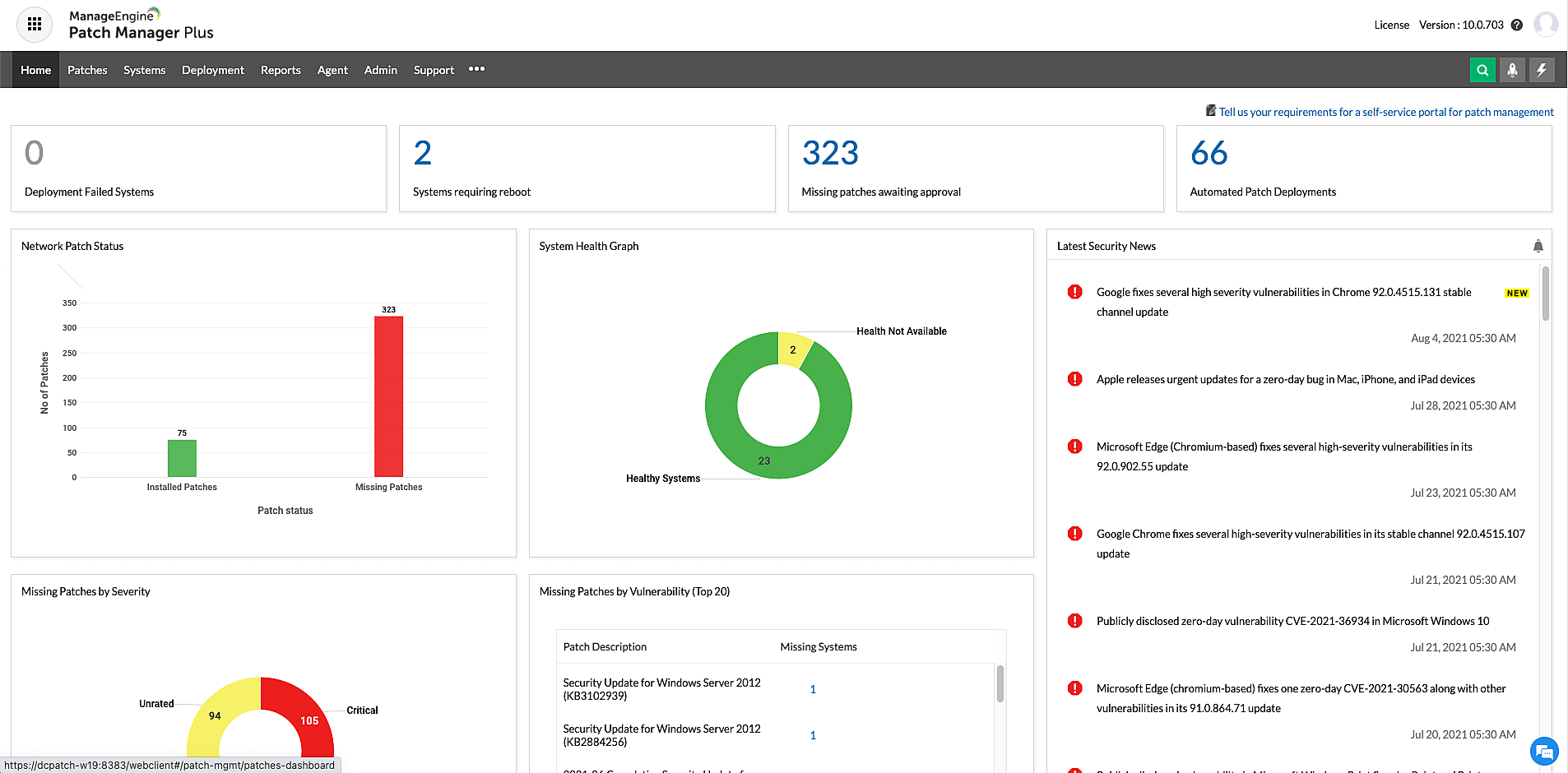The image size is (1568, 773).
Task: Click the green Installed Patches bar
Action: click(x=182, y=458)
